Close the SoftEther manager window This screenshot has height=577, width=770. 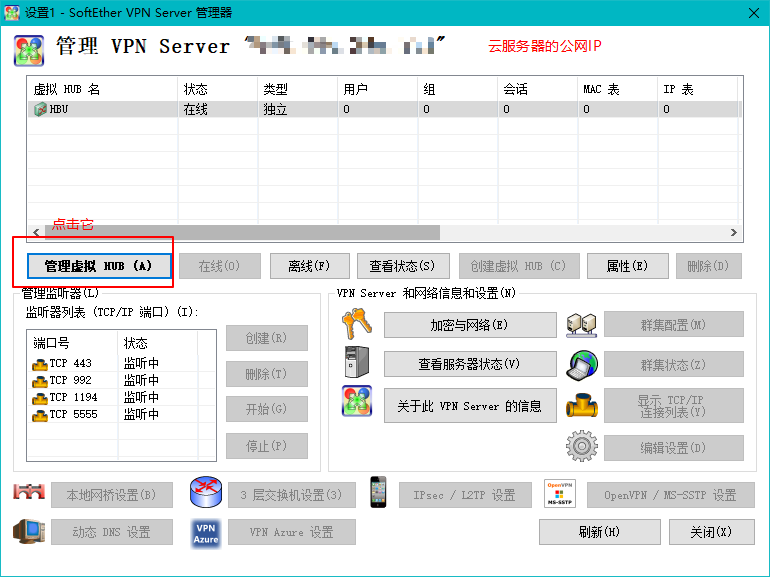coord(754,13)
